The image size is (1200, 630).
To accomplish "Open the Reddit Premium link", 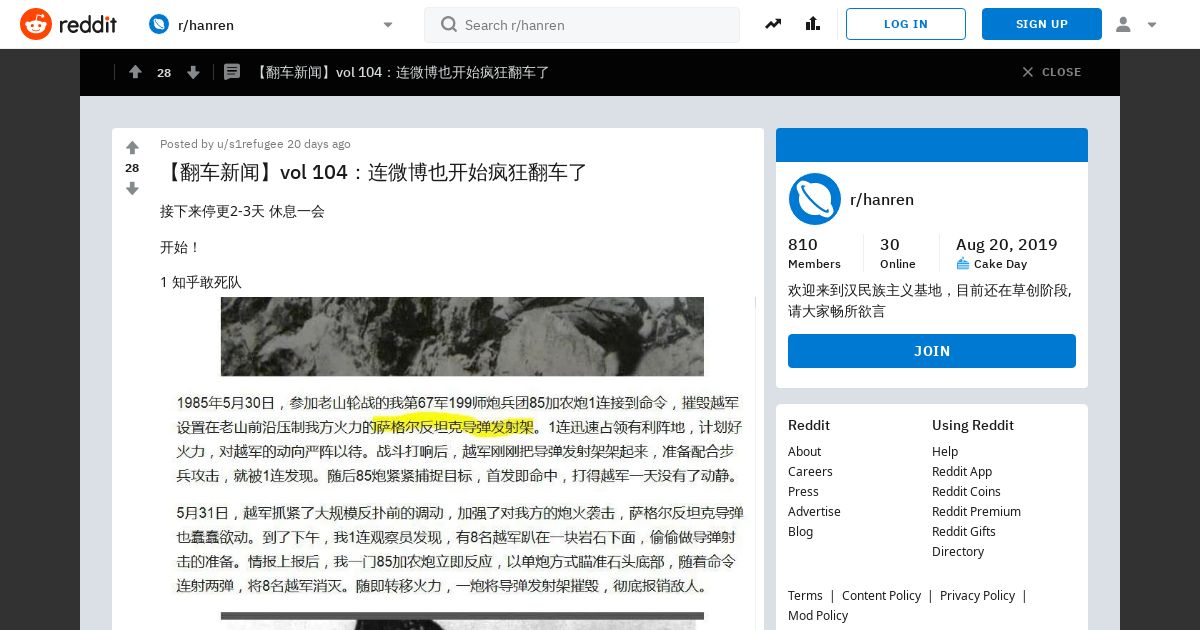I will [x=976, y=511].
